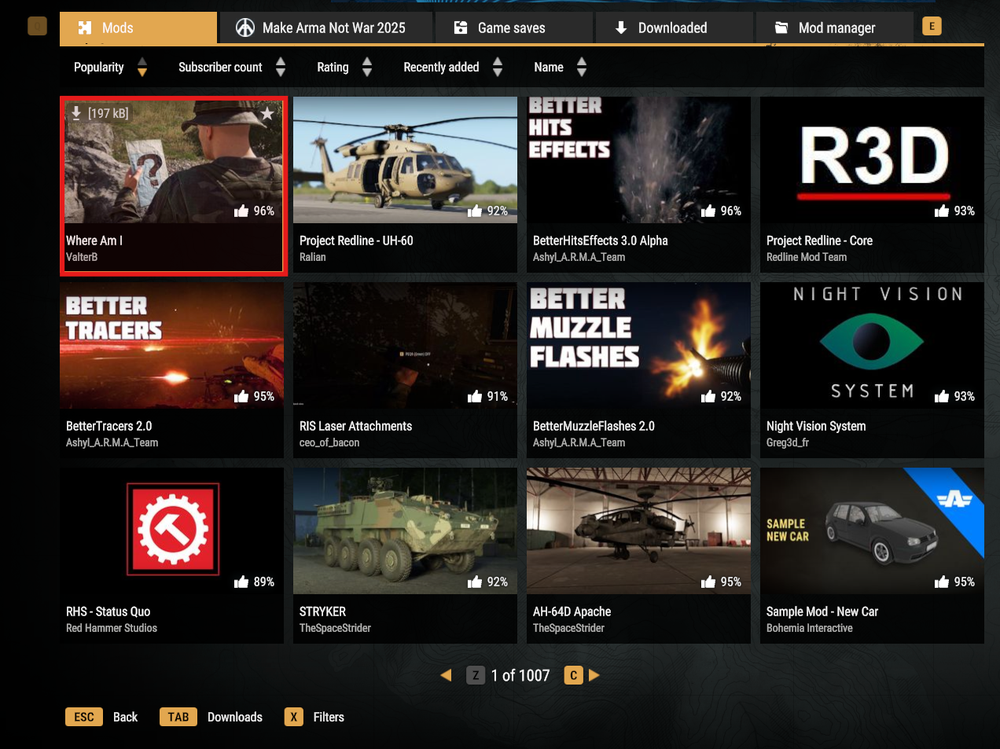
Task: Click thumbs-up icon on Night Vision System
Action: click(x=941, y=396)
